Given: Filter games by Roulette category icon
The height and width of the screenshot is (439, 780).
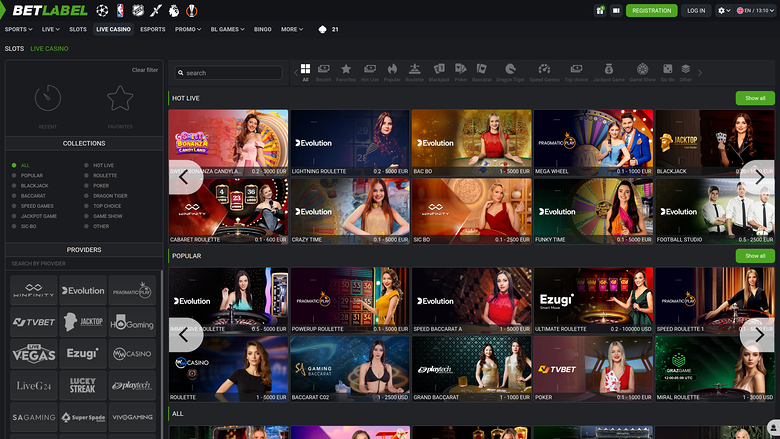Looking at the screenshot, I should tap(414, 72).
